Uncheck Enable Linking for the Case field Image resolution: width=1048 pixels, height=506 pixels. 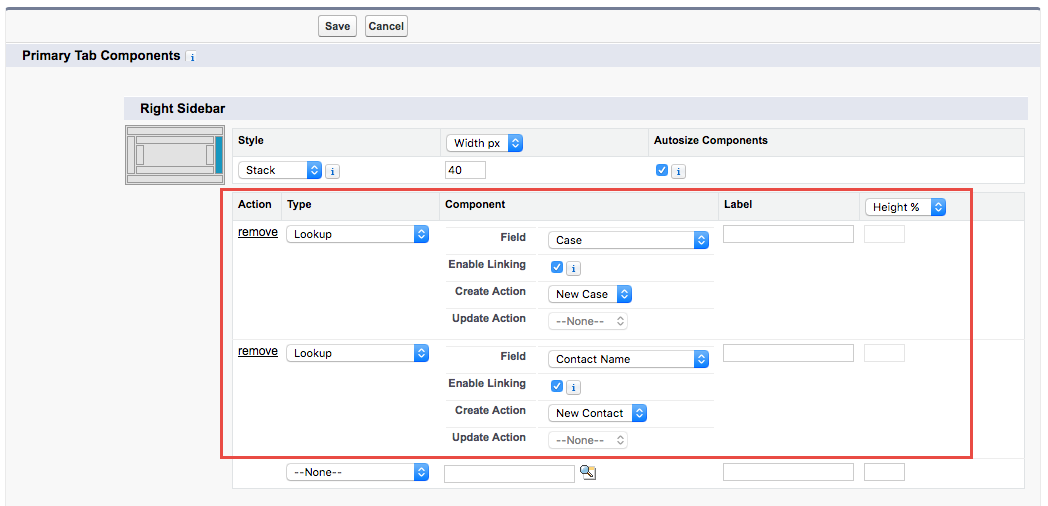[x=557, y=267]
